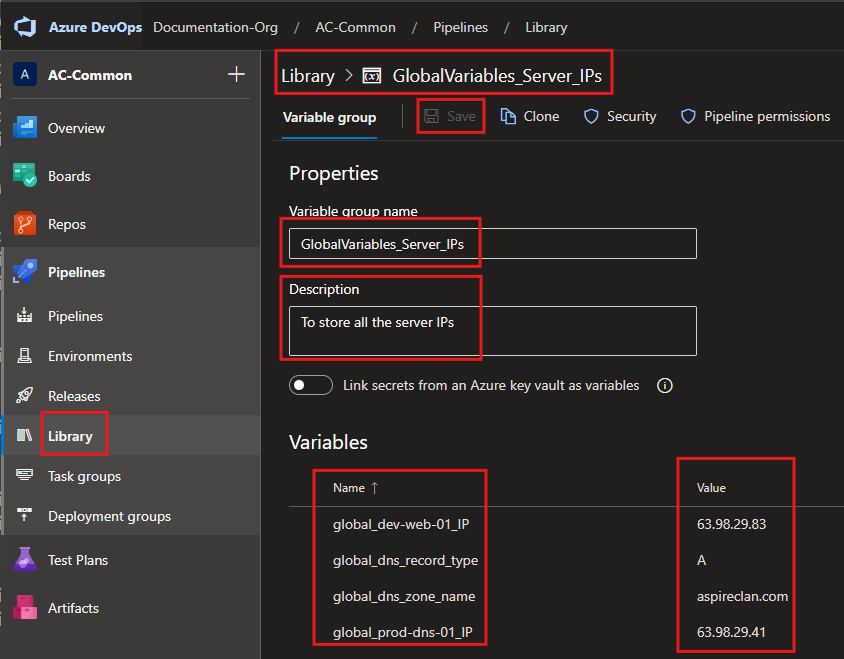
Task: Select the global_dns_zone_name variable name
Action: pyautogui.click(x=404, y=596)
